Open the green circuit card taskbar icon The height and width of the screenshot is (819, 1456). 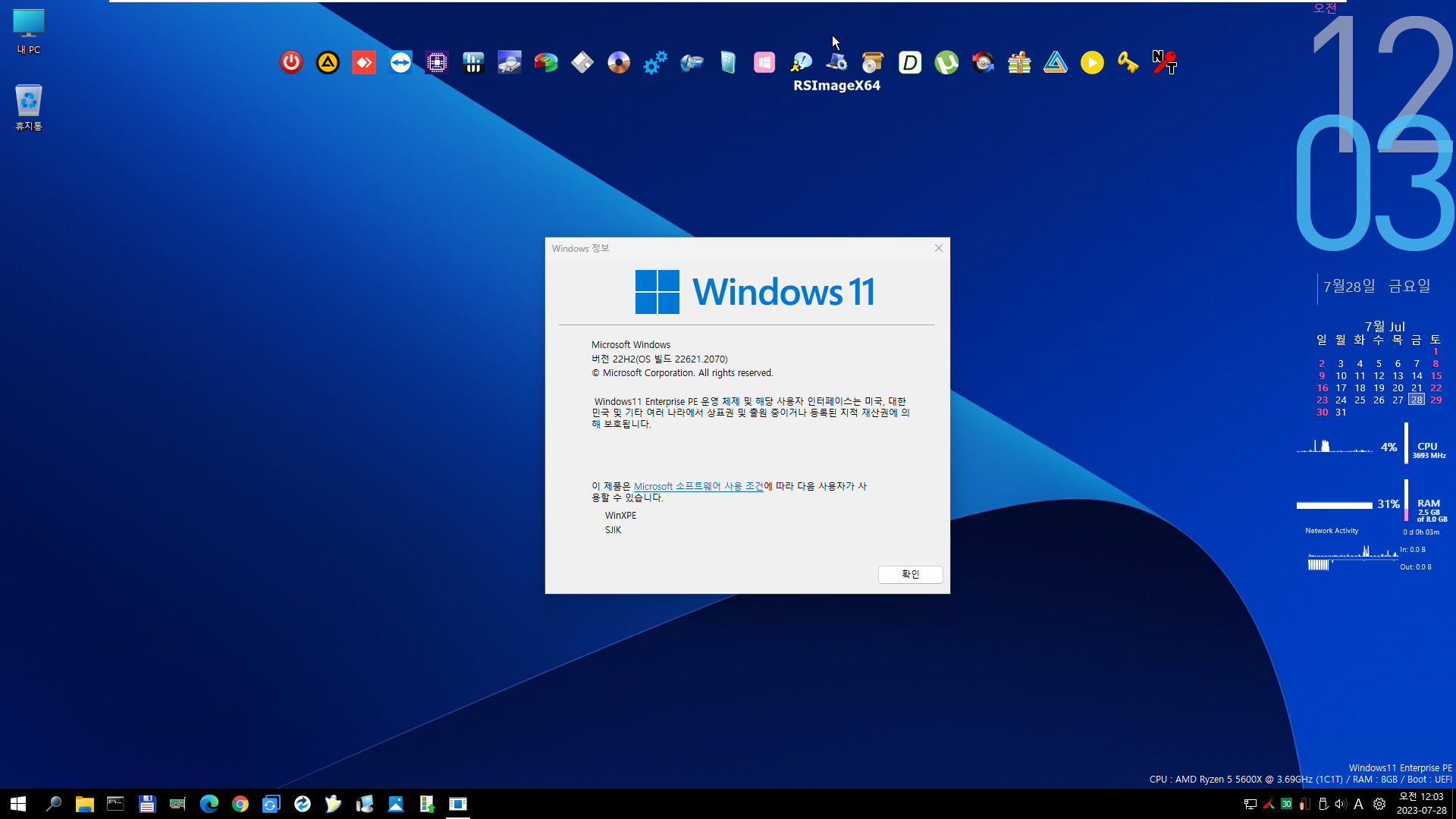click(177, 804)
